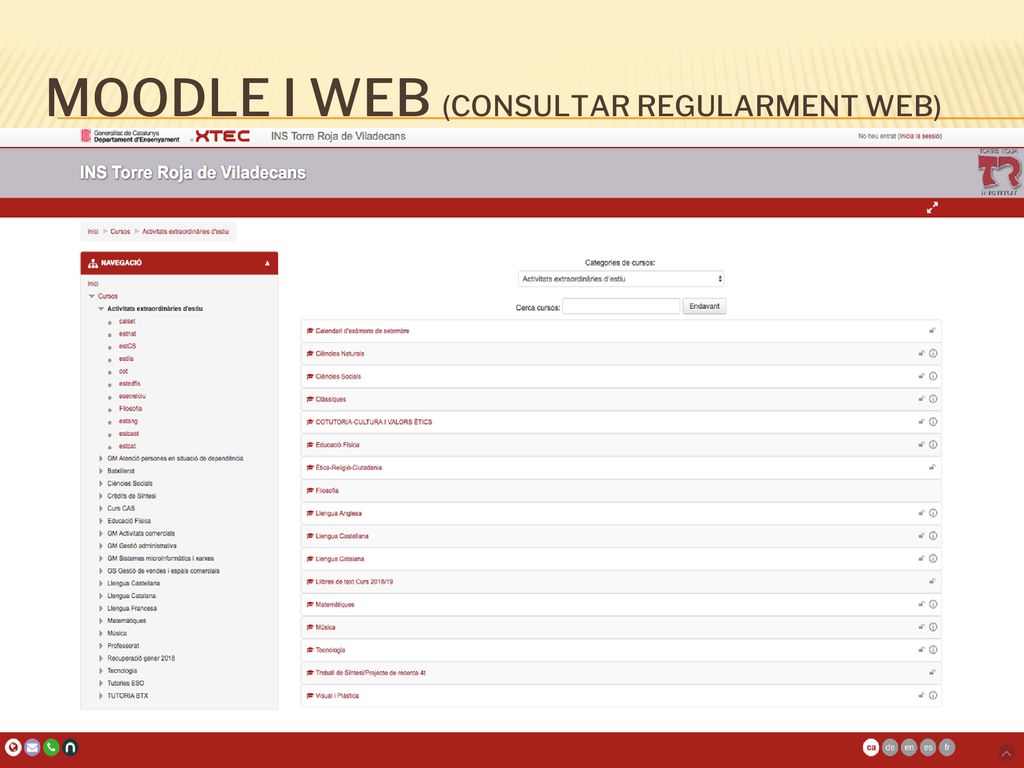The height and width of the screenshot is (768, 1024).
Task: Click the email envelope icon in footer
Action: click(32, 747)
